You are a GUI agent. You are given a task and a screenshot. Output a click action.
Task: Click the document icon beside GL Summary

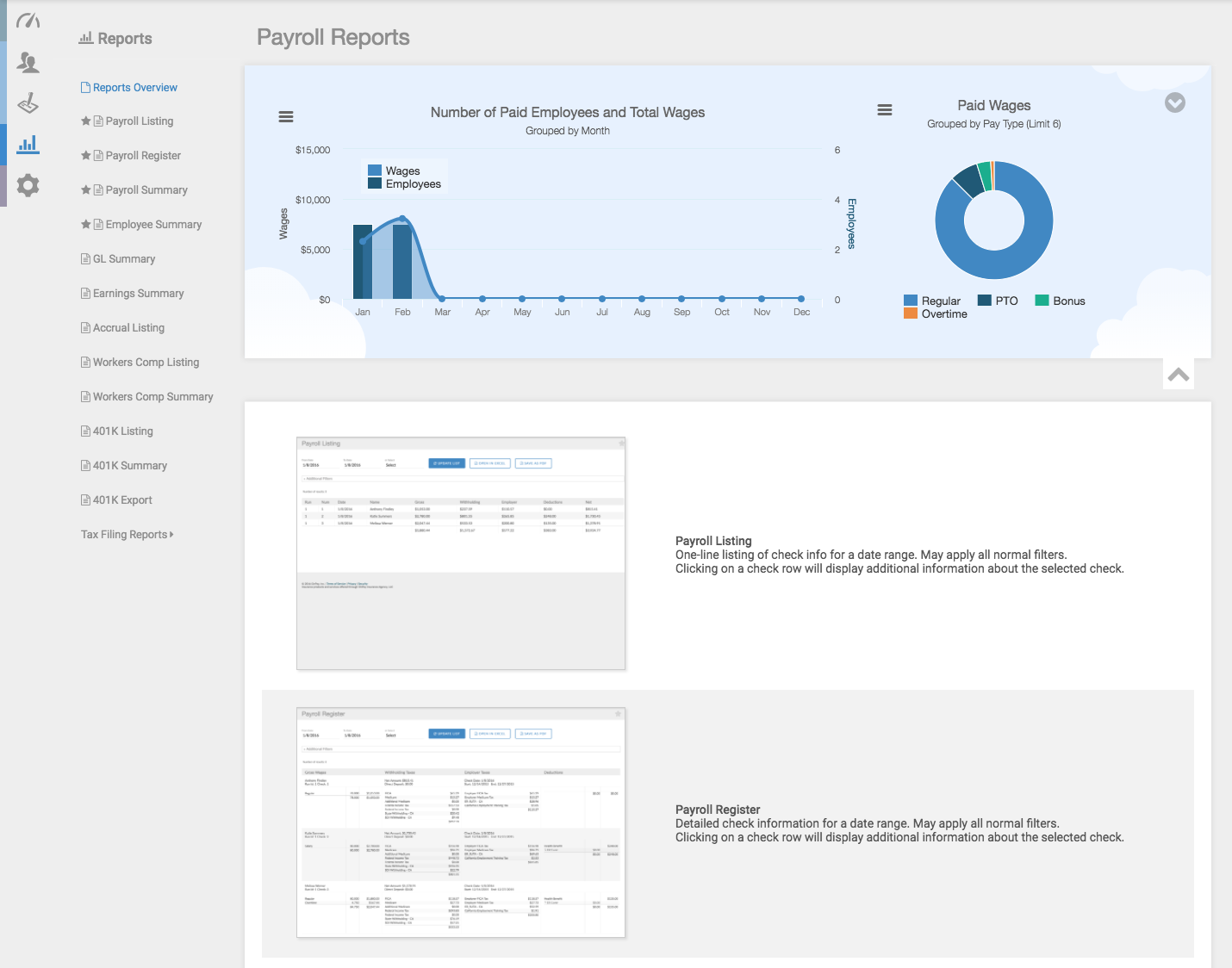84,258
